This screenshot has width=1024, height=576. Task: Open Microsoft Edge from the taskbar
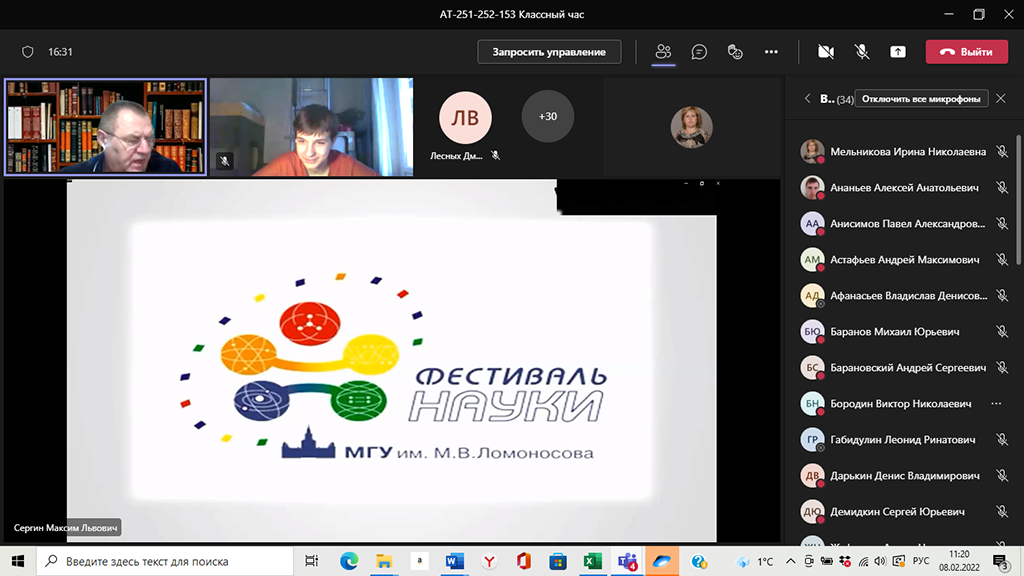(x=349, y=561)
